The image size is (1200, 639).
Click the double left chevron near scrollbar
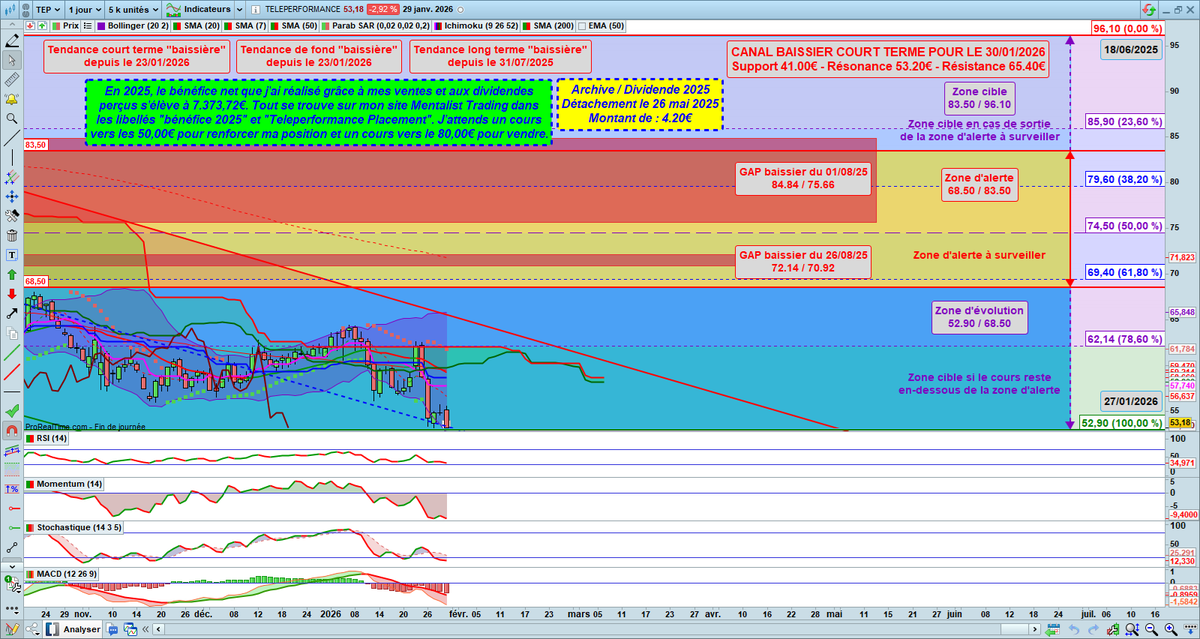pyautogui.click(x=145, y=630)
